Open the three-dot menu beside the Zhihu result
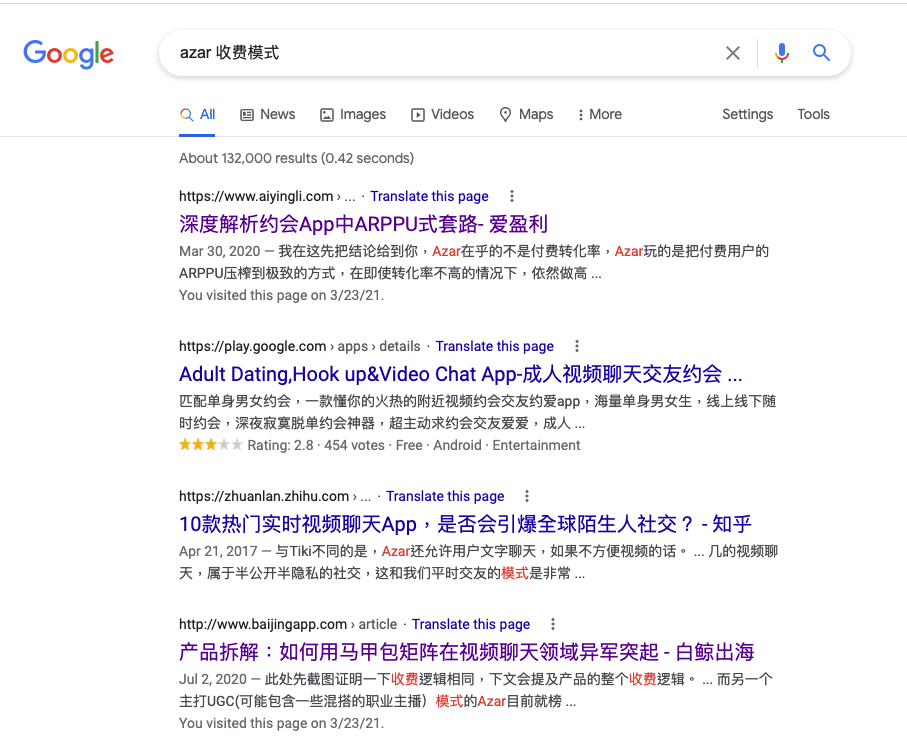This screenshot has height=745, width=907. click(527, 496)
